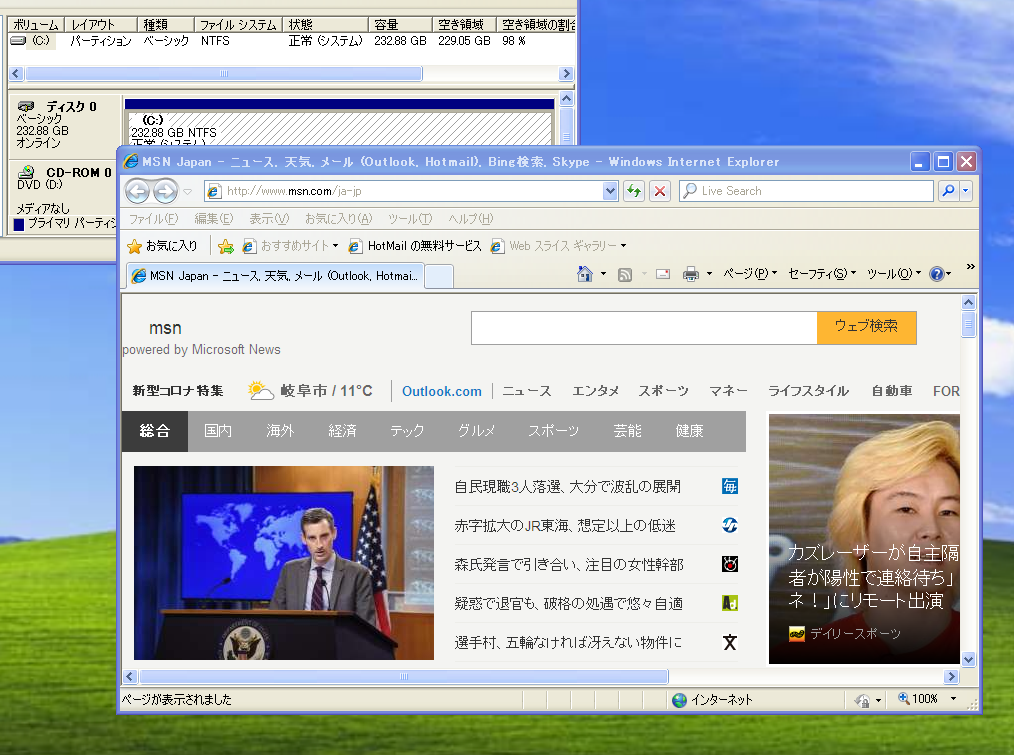
Task: Click the green Refresh icon beside address bar
Action: point(634,191)
